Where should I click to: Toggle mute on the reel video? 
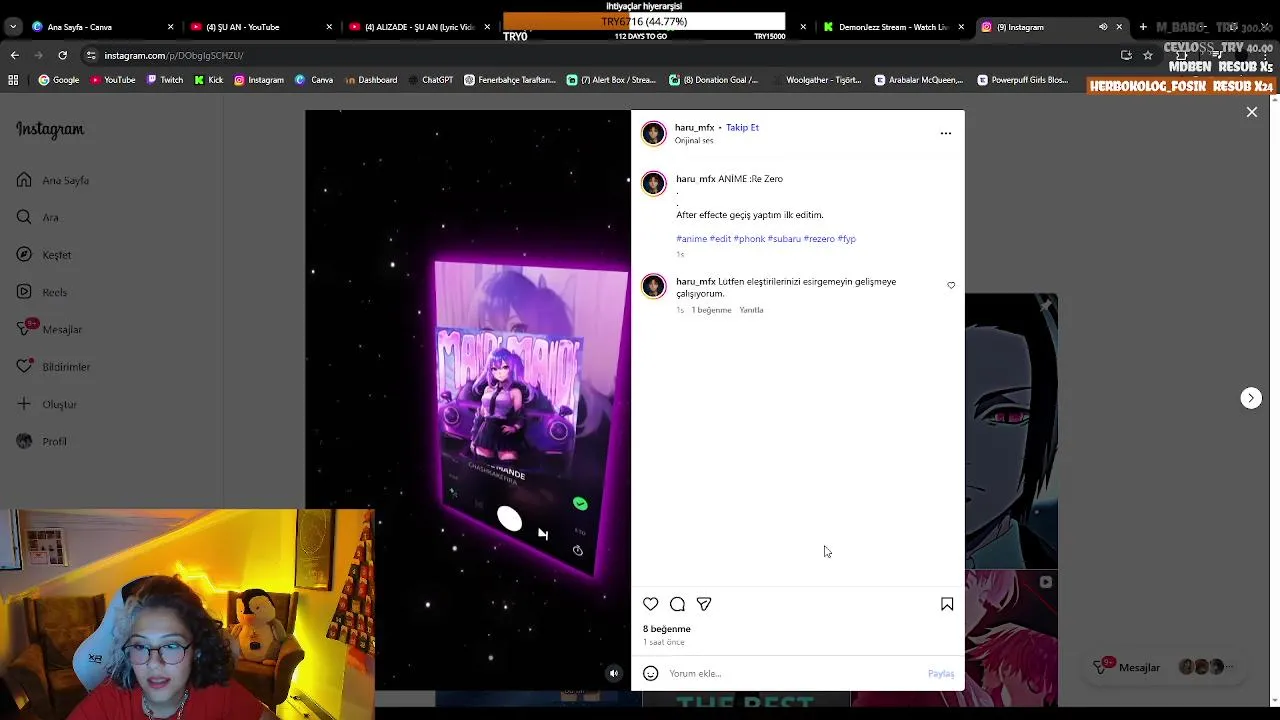[x=614, y=673]
